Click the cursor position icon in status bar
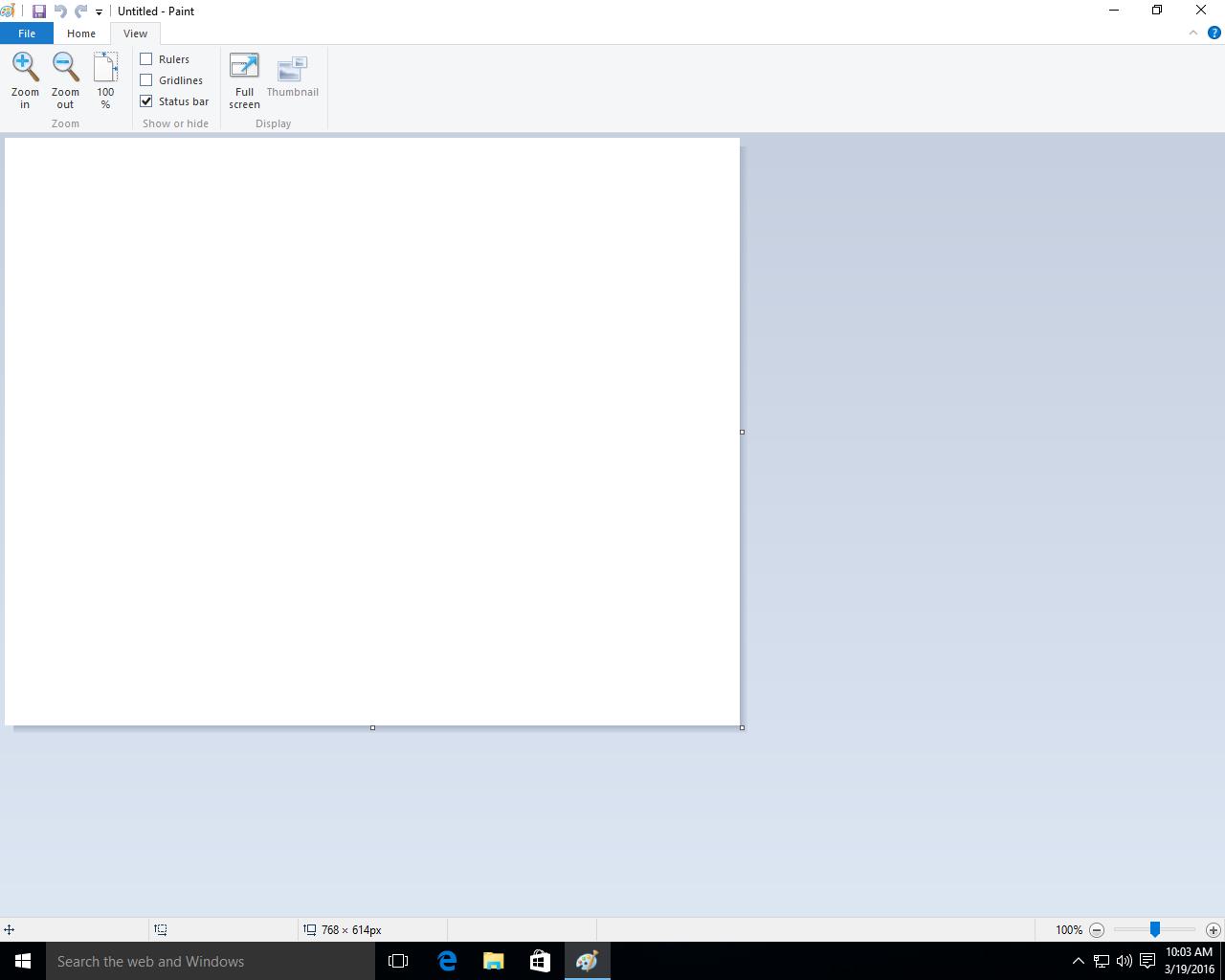This screenshot has height=980, width=1225. 9,929
